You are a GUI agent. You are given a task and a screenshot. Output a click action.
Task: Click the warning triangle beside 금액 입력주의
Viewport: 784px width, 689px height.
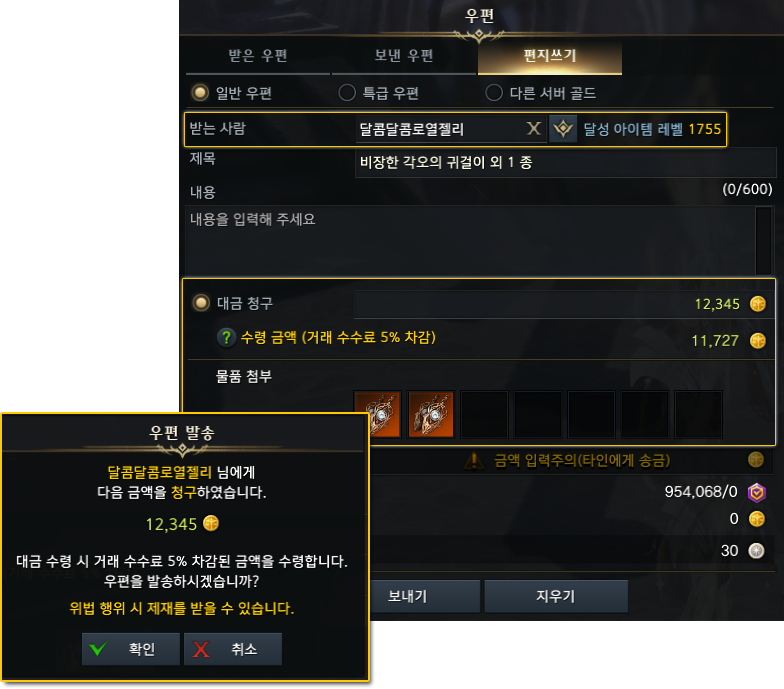474,460
